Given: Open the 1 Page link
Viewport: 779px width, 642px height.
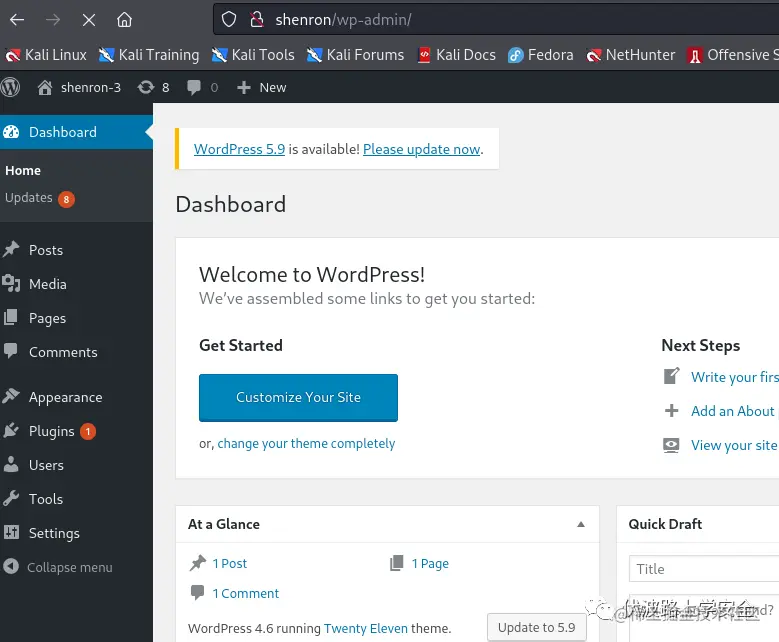Looking at the screenshot, I should [430, 563].
